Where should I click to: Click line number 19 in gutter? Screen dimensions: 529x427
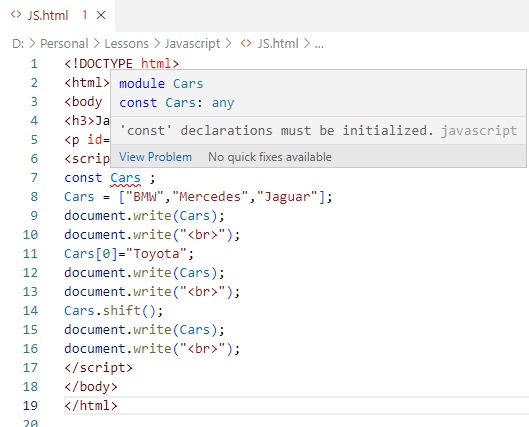click(x=30, y=405)
